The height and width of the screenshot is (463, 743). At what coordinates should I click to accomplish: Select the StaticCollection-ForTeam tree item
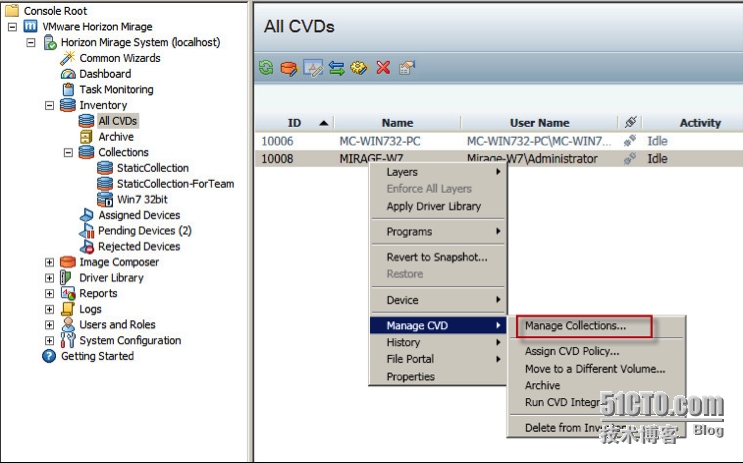[x=175, y=184]
